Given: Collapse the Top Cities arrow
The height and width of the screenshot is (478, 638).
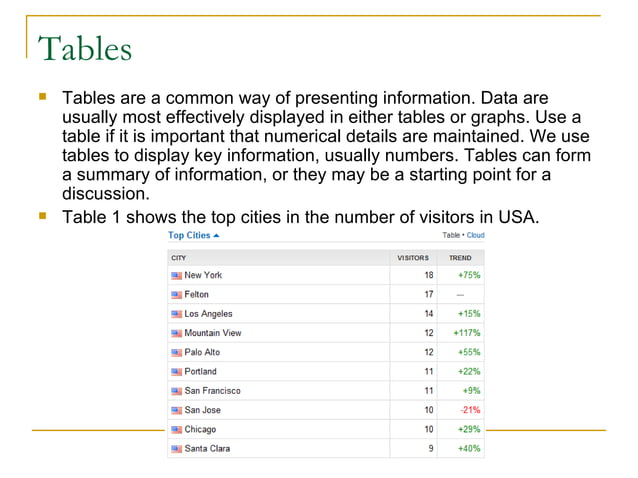Looking at the screenshot, I should [x=217, y=236].
